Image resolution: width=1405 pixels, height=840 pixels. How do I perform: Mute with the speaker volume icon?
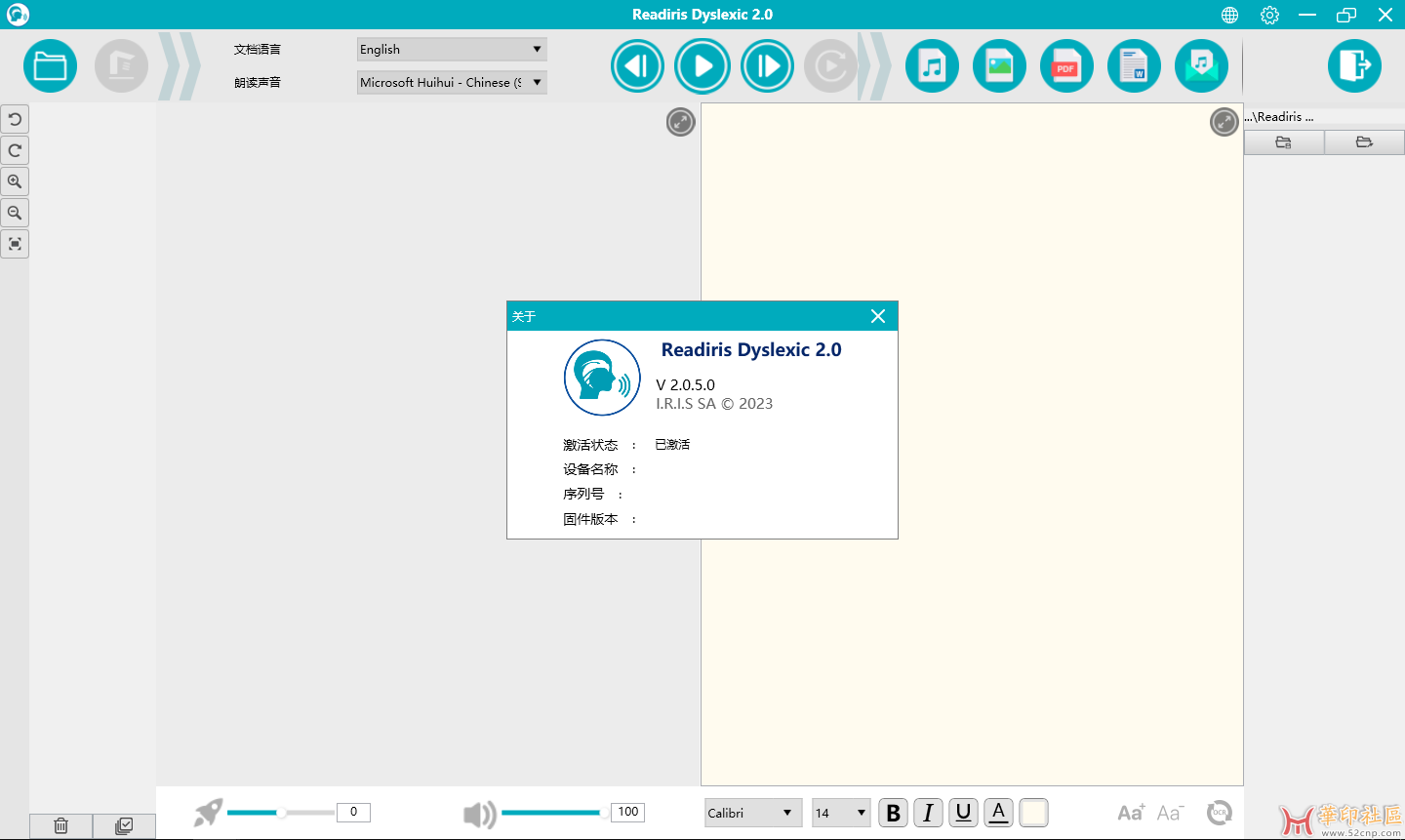coord(479,814)
